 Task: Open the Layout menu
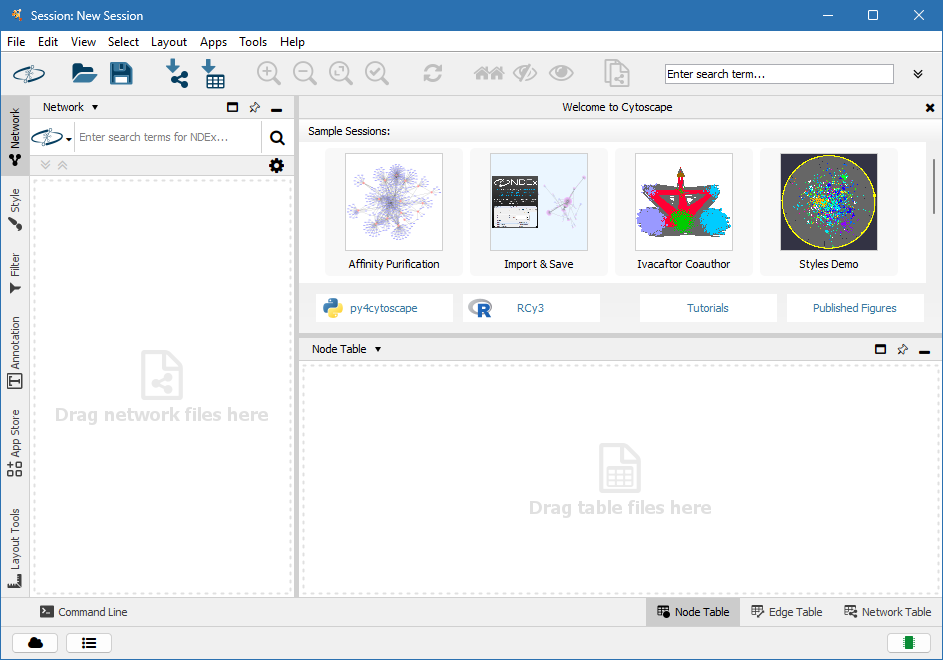point(168,42)
